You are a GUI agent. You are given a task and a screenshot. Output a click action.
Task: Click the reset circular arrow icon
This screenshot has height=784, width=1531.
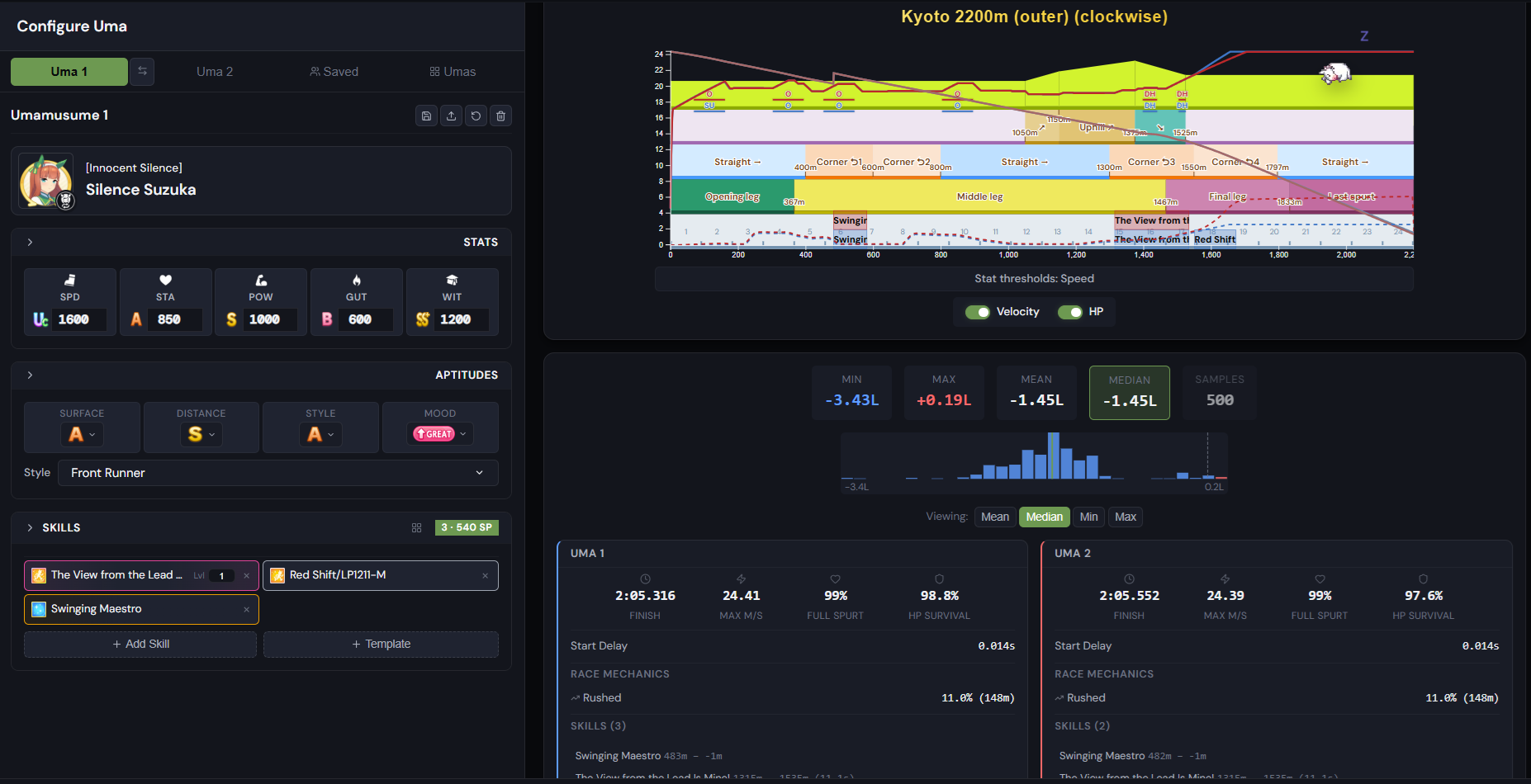(476, 116)
